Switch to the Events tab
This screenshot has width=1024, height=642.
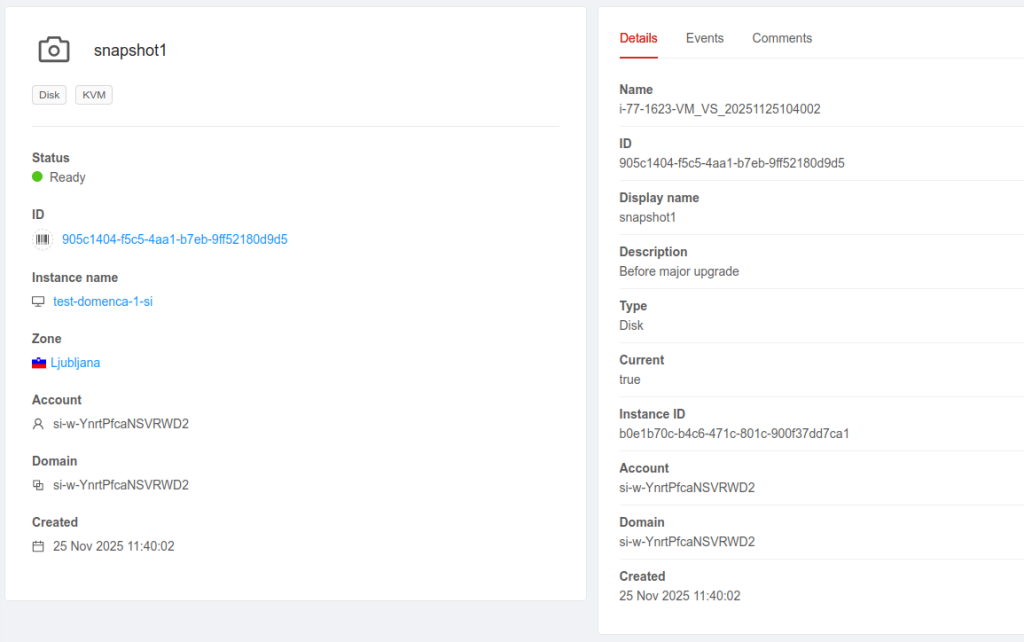(704, 38)
